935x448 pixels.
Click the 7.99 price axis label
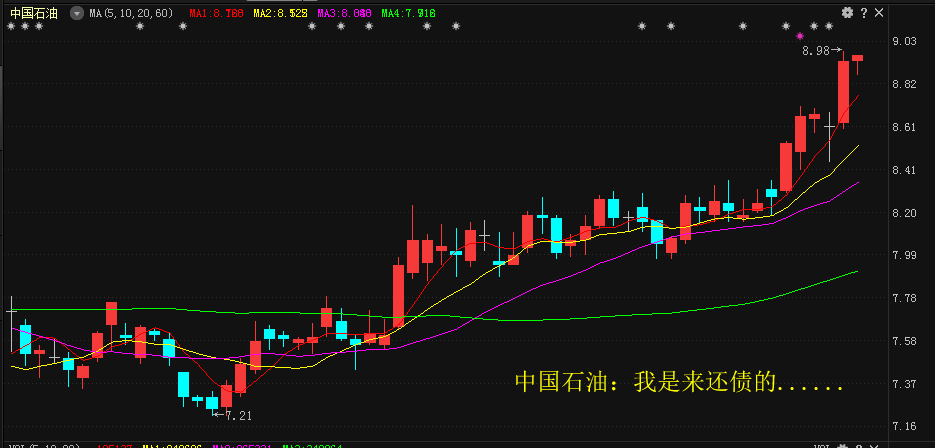[906, 255]
